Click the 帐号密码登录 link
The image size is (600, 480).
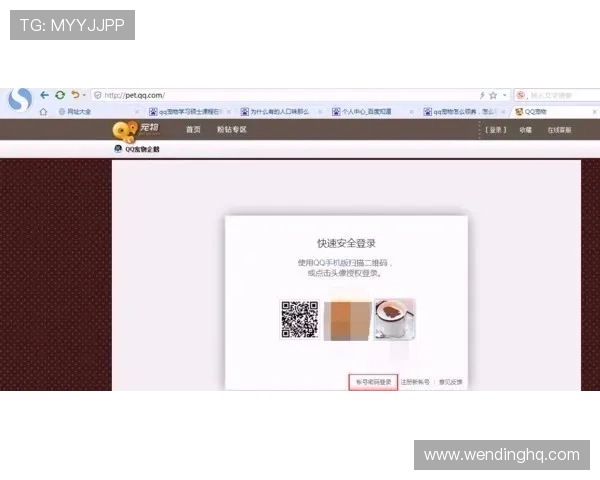click(373, 382)
